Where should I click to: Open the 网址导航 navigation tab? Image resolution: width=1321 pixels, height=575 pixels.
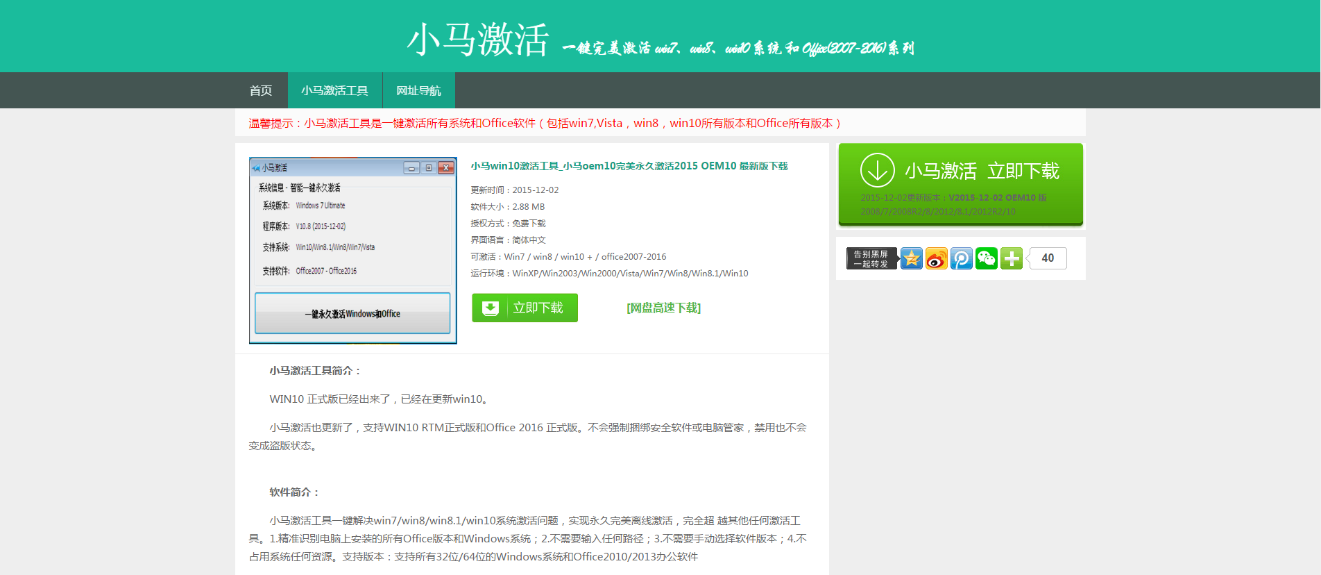pos(418,90)
